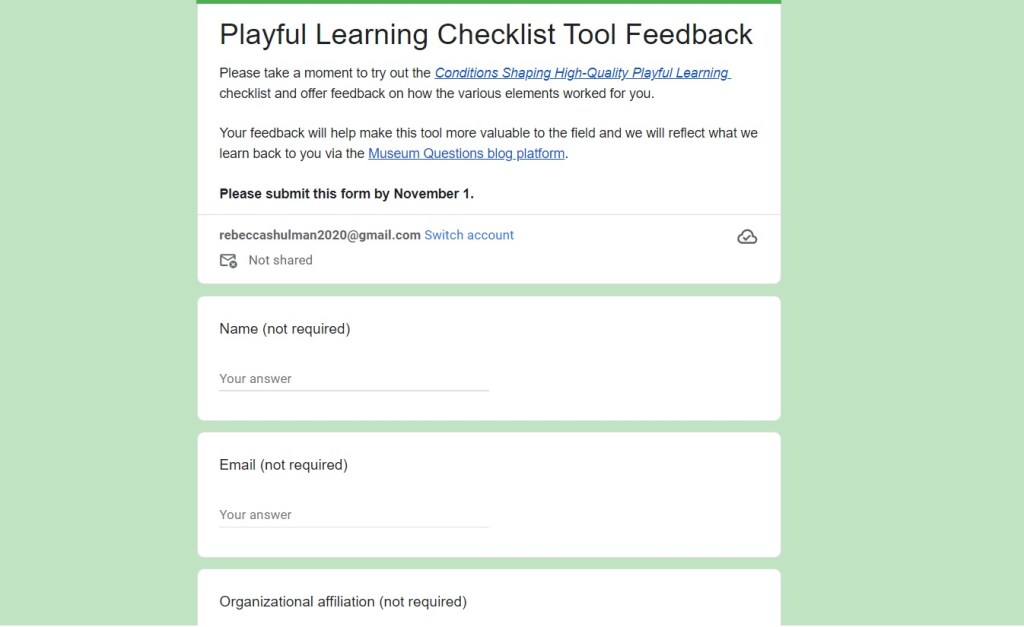The width and height of the screenshot is (1024, 627).
Task: Open the Museum Questions blog platform link
Action: click(x=466, y=154)
